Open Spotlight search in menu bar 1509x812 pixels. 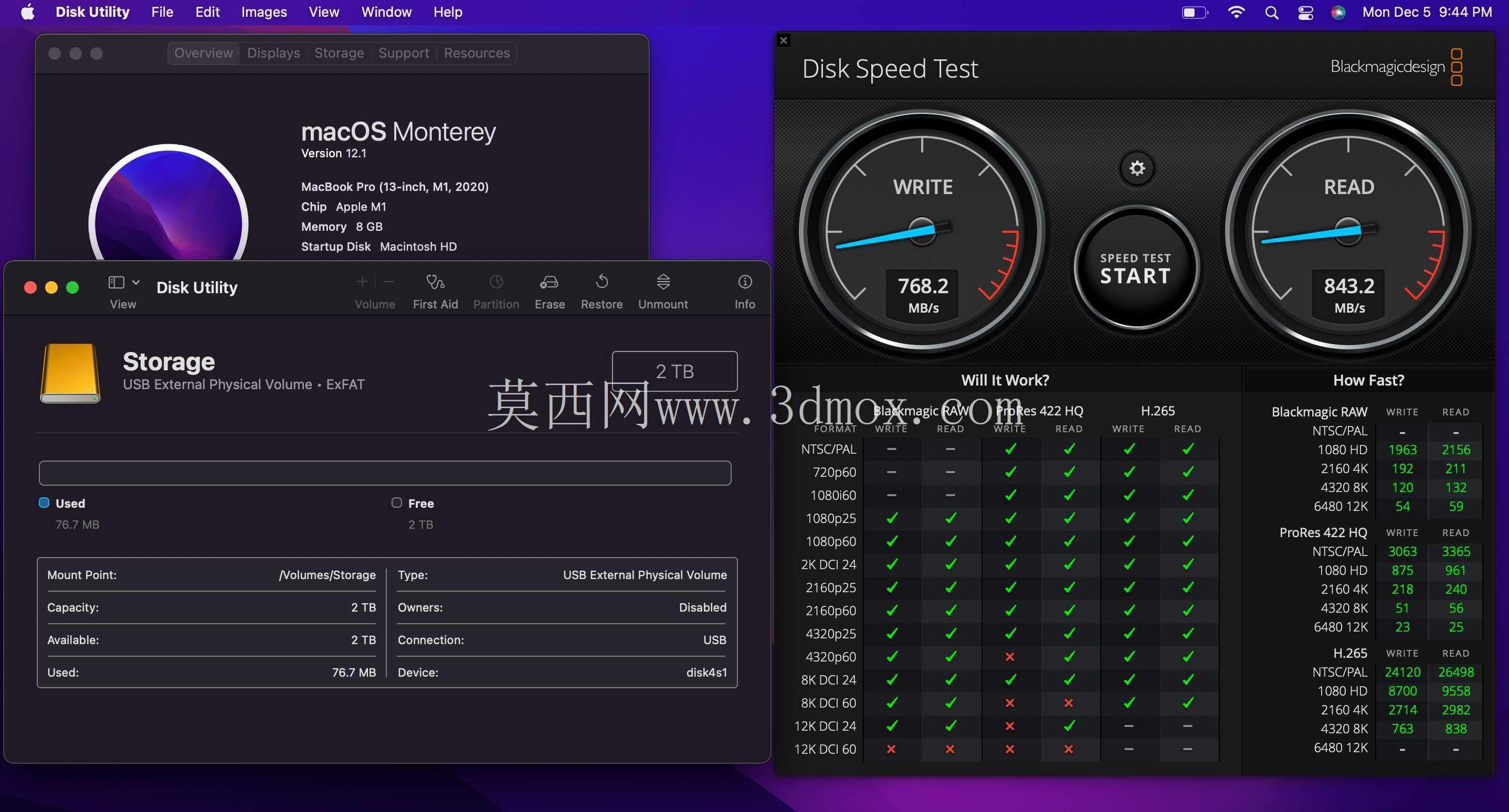(x=1271, y=12)
